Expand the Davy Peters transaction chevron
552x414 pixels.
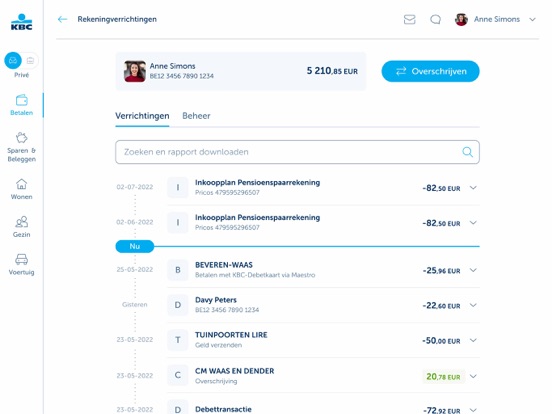point(473,305)
